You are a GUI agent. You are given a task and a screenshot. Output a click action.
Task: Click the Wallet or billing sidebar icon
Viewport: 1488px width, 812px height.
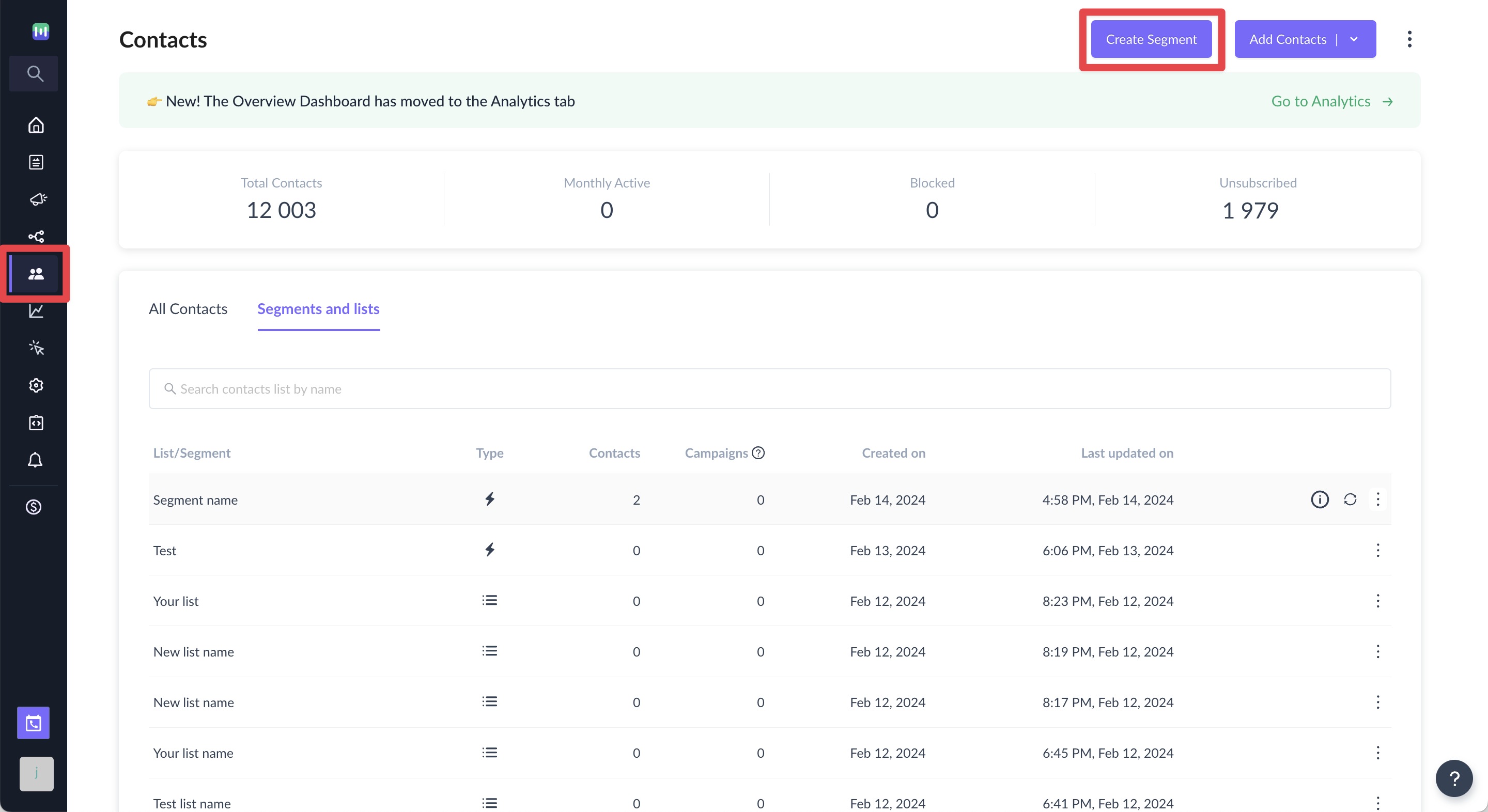(35, 507)
